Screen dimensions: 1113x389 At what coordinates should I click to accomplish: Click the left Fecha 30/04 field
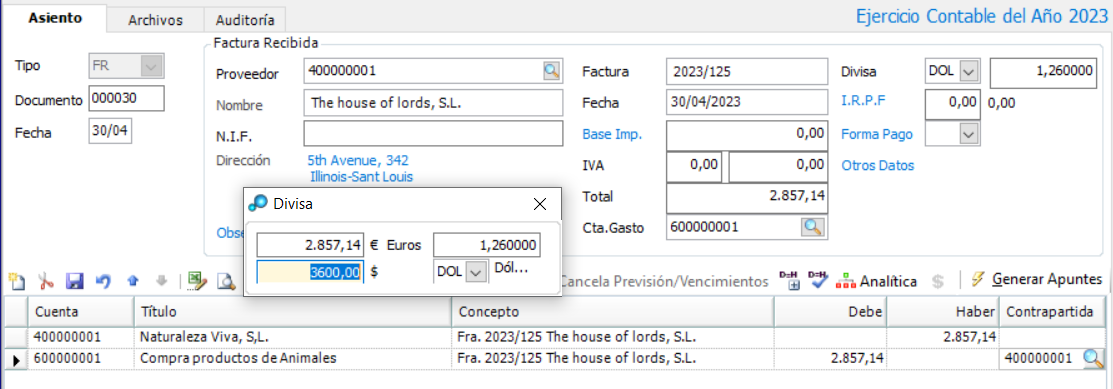pos(111,132)
